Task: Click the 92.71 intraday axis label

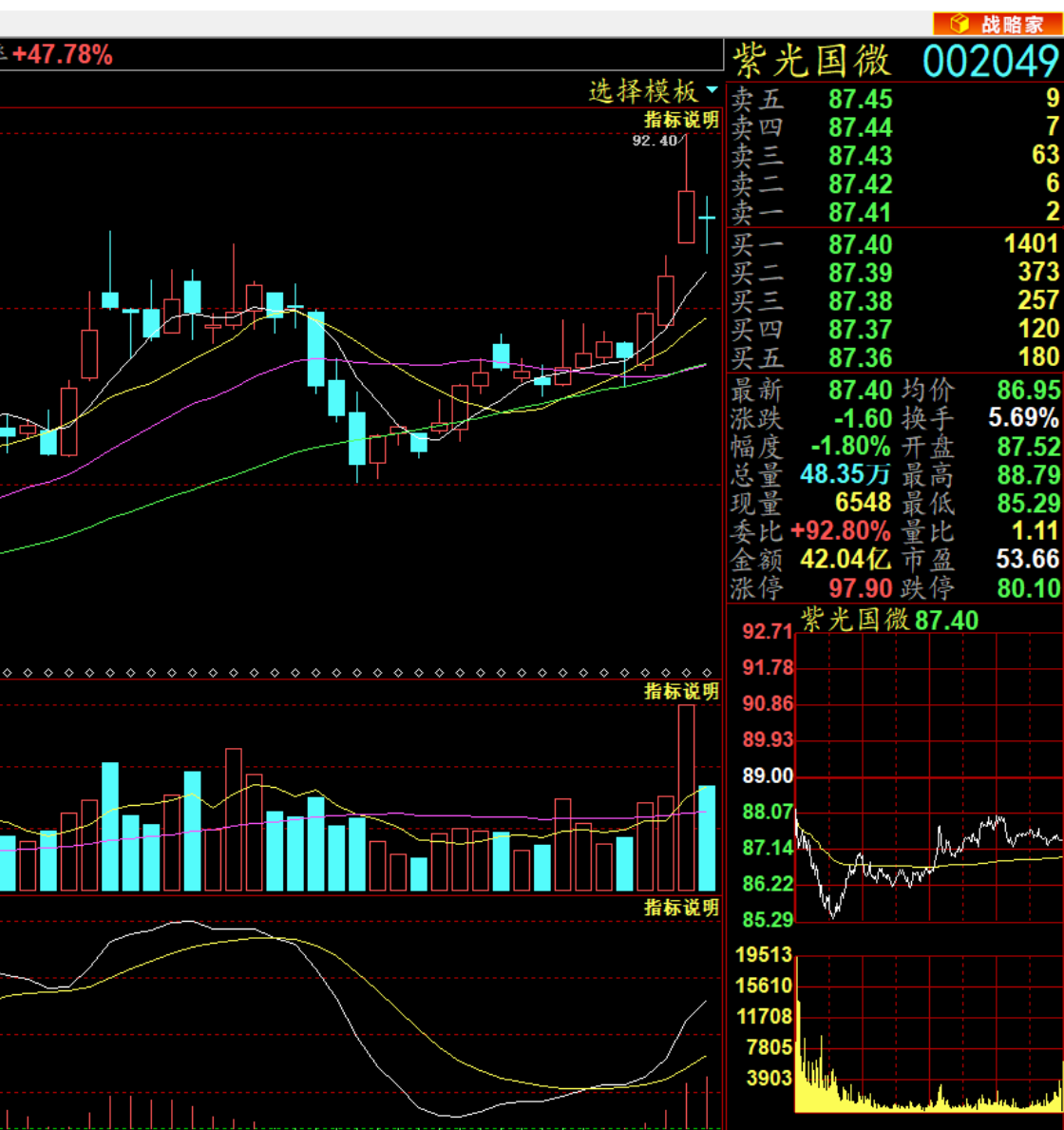Action: click(768, 632)
